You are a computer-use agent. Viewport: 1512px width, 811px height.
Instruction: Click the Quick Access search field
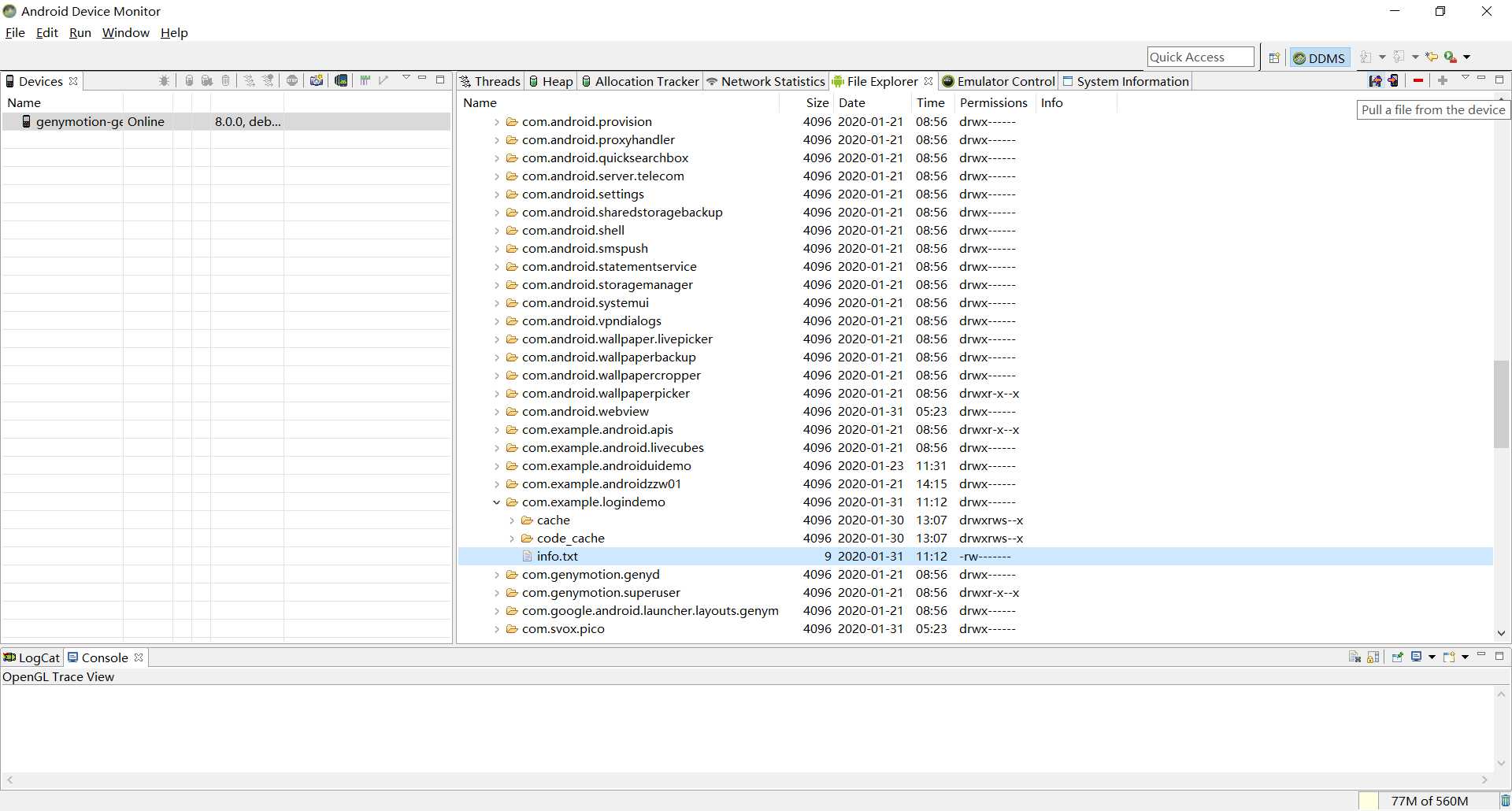pos(1200,57)
